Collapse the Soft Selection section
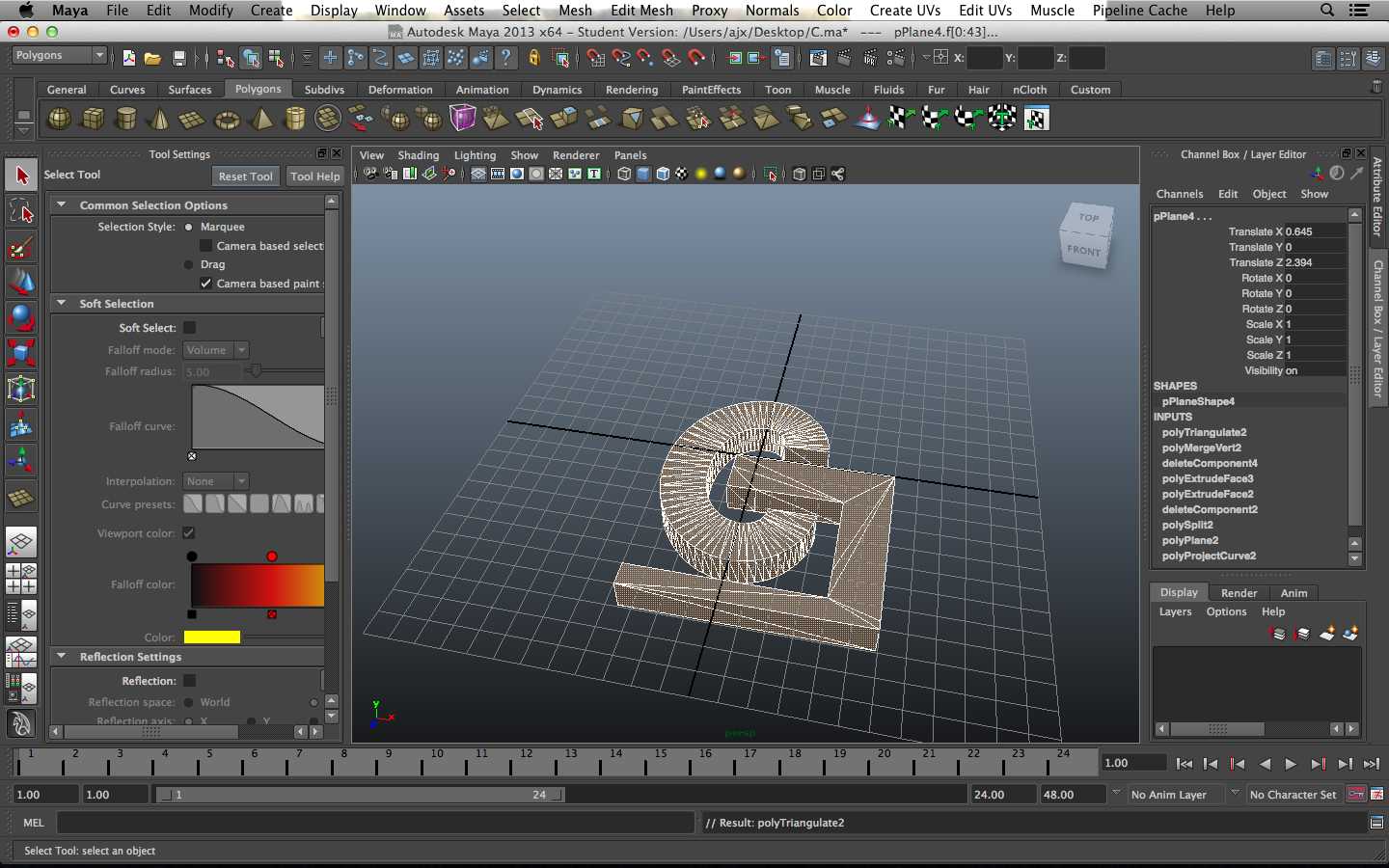This screenshot has height=868, width=1389. click(62, 304)
